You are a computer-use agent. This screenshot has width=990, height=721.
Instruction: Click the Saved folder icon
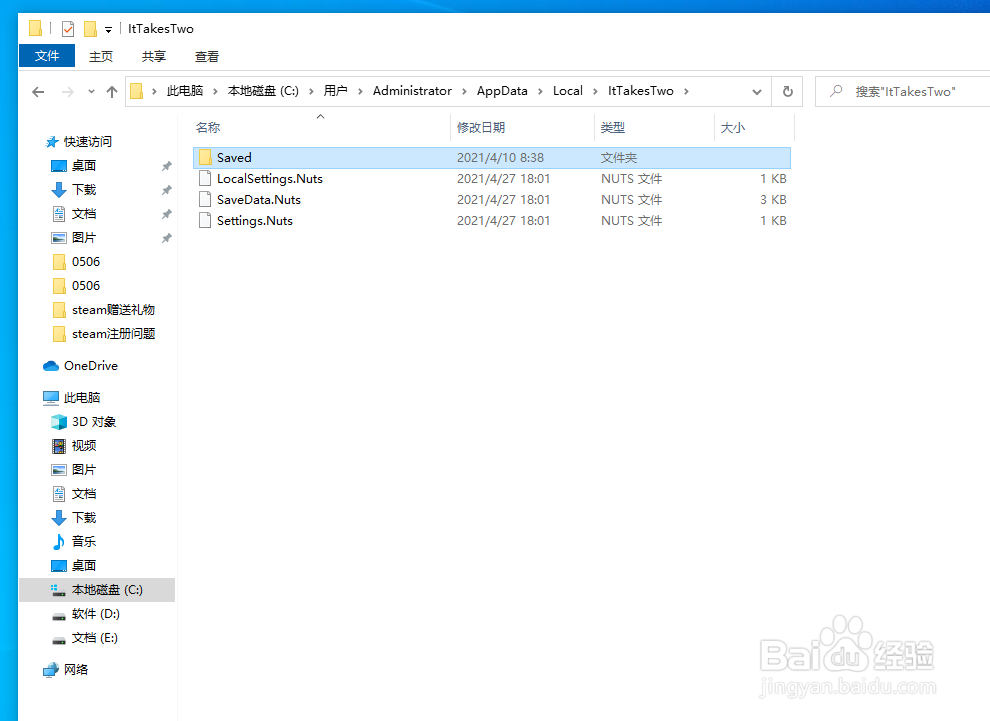(x=205, y=157)
